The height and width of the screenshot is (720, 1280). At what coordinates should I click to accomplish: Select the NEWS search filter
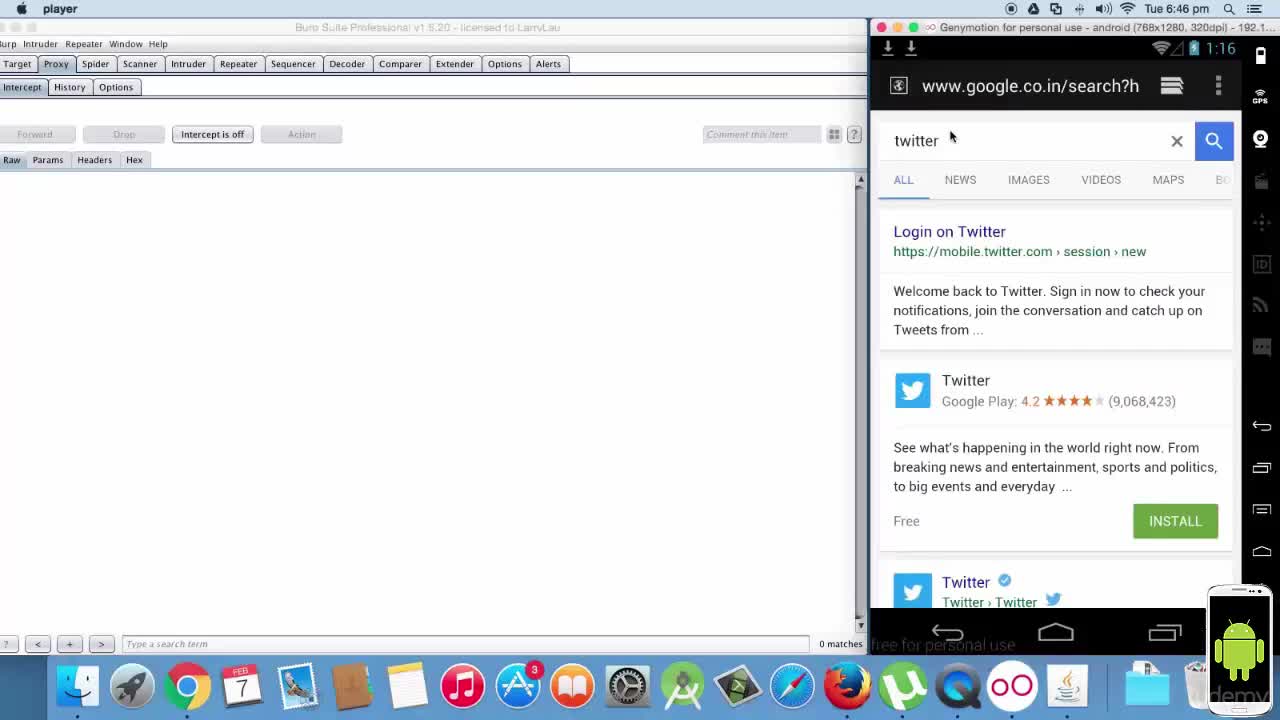pyautogui.click(x=960, y=180)
